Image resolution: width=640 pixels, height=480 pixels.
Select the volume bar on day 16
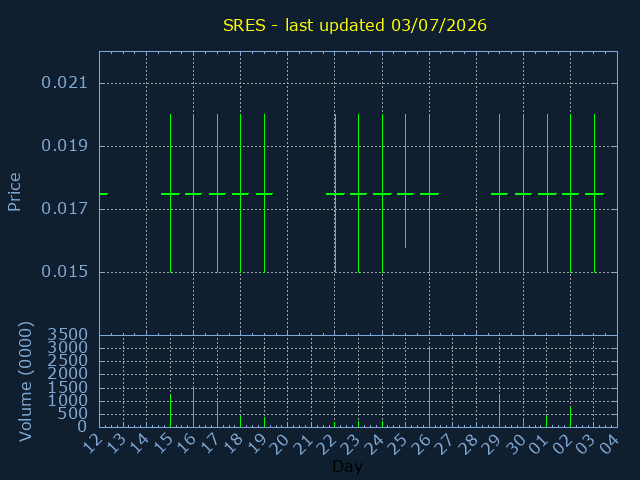(x=193, y=407)
